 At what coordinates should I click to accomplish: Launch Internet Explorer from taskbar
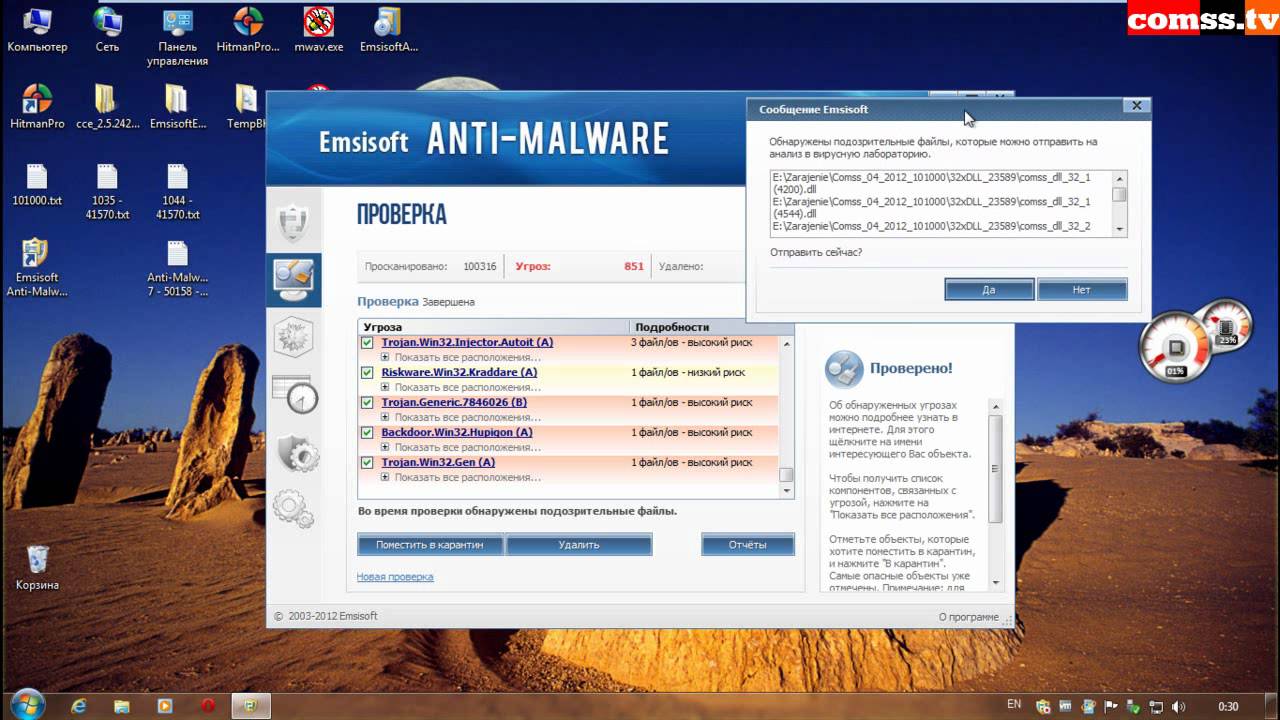coord(79,705)
